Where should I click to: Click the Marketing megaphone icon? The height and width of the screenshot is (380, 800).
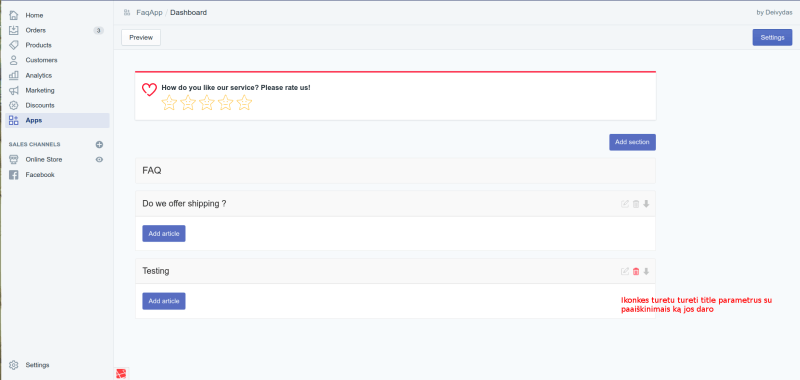pyautogui.click(x=14, y=90)
